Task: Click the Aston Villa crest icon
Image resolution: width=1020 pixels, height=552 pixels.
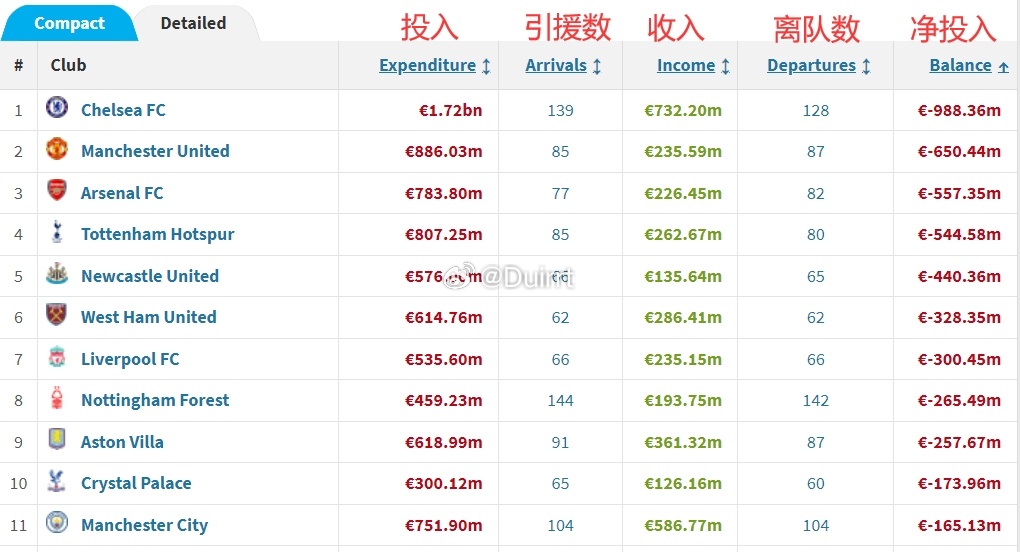Action: 57,440
